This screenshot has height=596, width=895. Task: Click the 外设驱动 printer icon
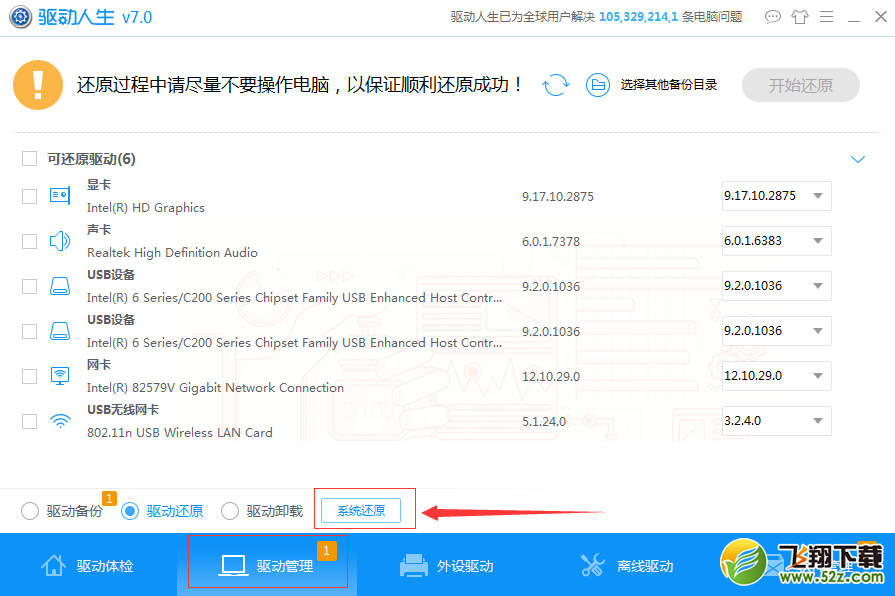click(414, 566)
